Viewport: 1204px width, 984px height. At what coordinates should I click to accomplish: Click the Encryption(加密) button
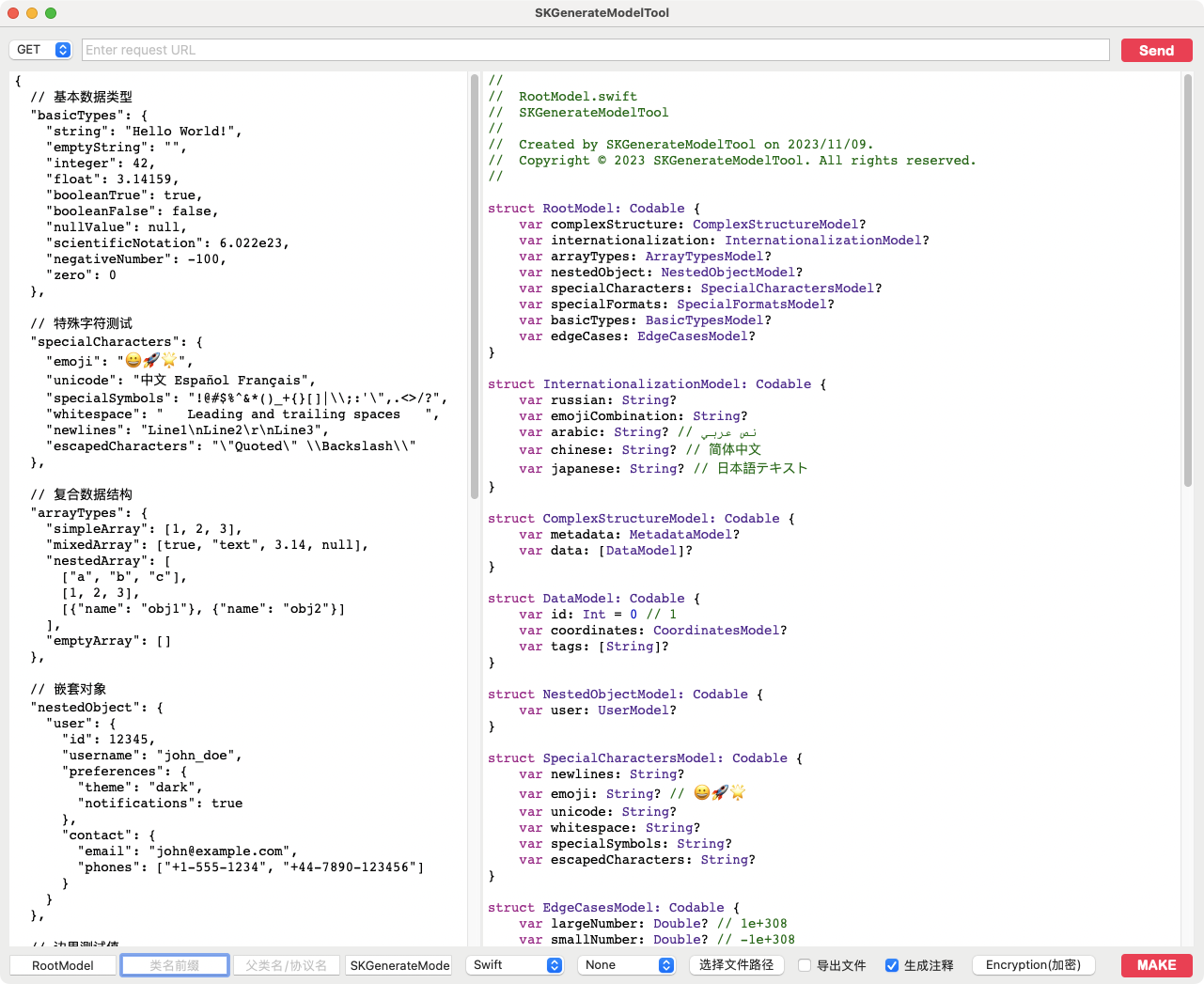click(1033, 965)
